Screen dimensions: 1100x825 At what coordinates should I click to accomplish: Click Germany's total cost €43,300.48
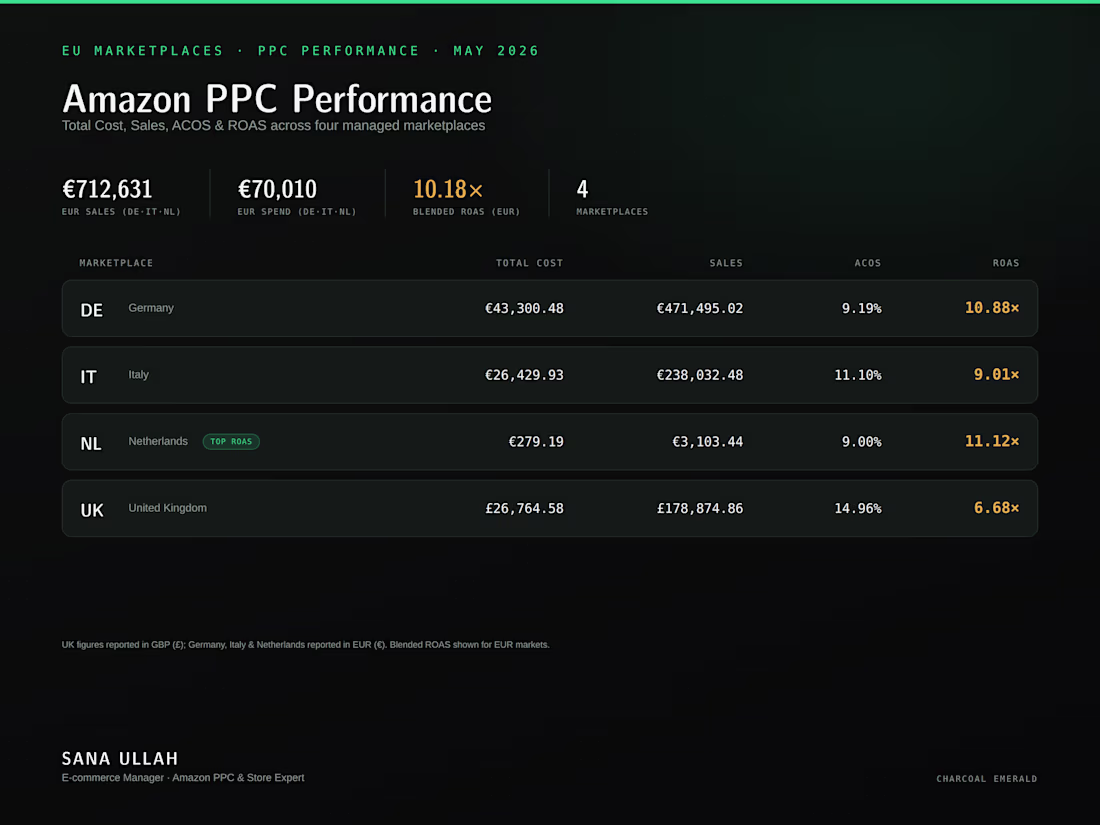point(524,309)
